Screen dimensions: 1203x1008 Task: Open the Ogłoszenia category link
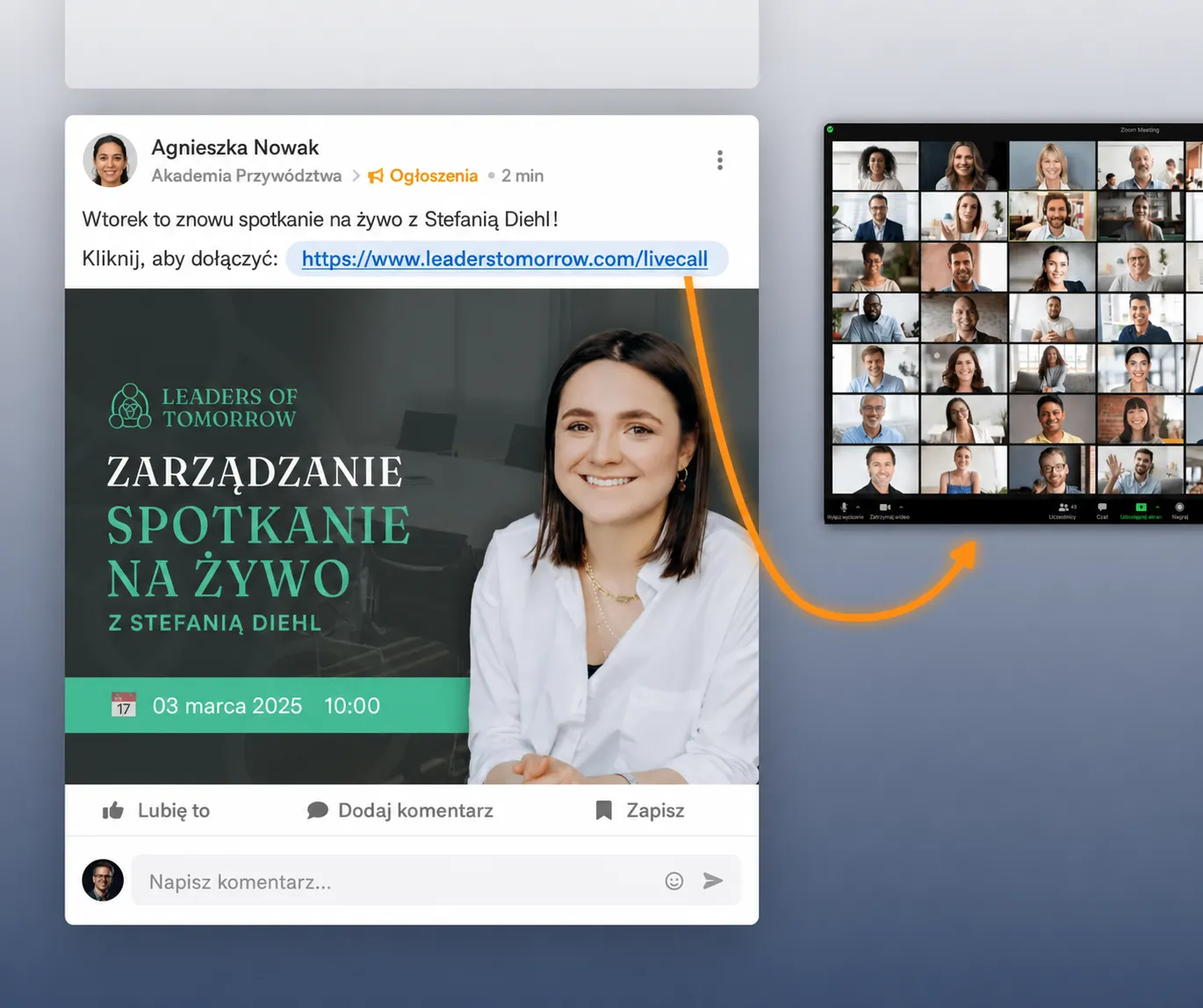pyautogui.click(x=434, y=176)
